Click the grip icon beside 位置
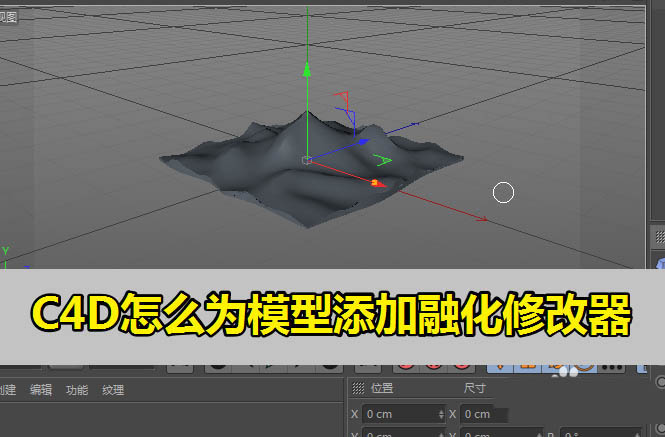 pyautogui.click(x=358, y=388)
